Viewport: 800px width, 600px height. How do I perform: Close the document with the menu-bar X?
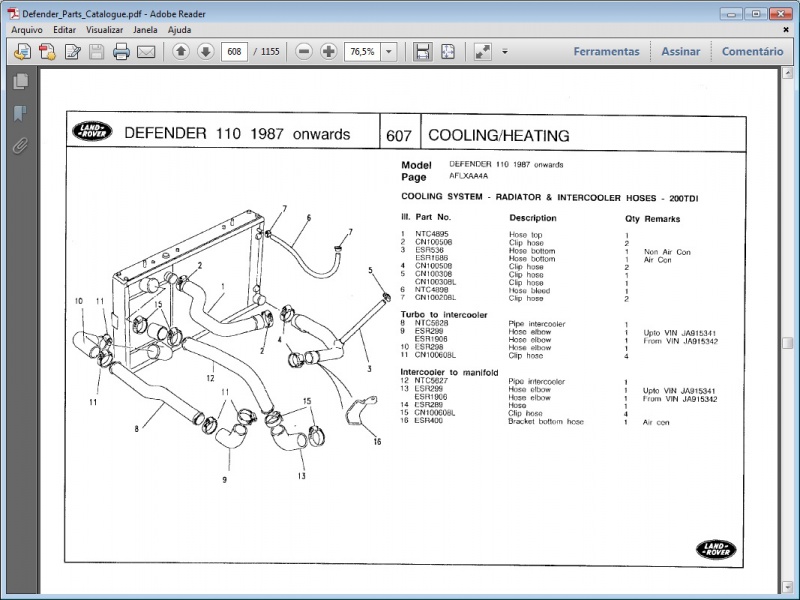click(786, 30)
